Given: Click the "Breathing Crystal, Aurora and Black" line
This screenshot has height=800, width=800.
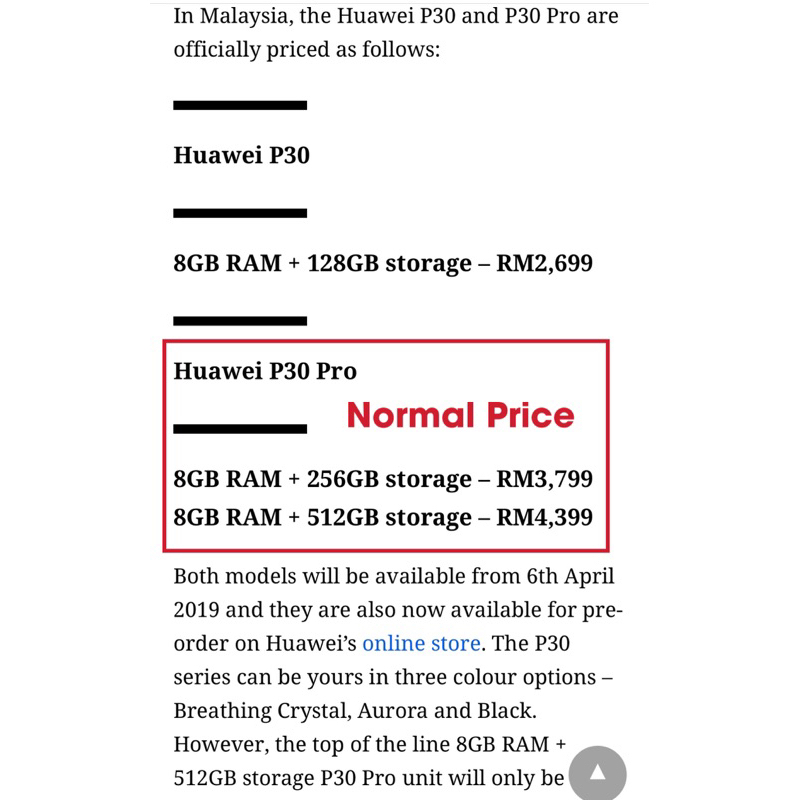Looking at the screenshot, I should pyautogui.click(x=355, y=711).
